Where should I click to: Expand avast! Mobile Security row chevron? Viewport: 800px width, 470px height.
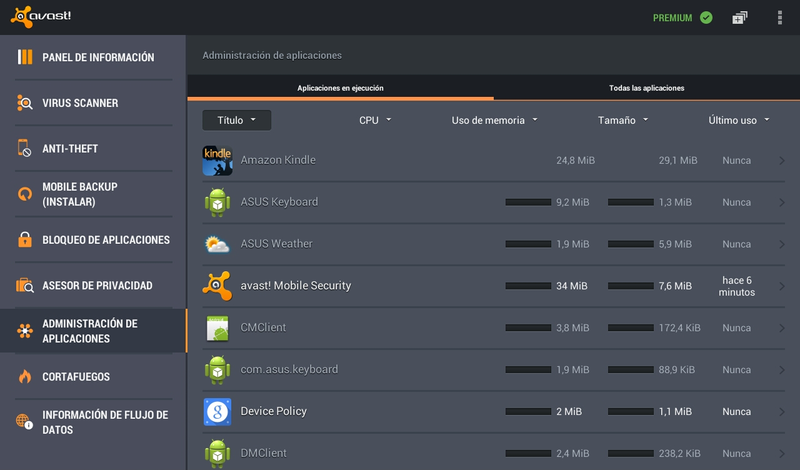coord(782,286)
